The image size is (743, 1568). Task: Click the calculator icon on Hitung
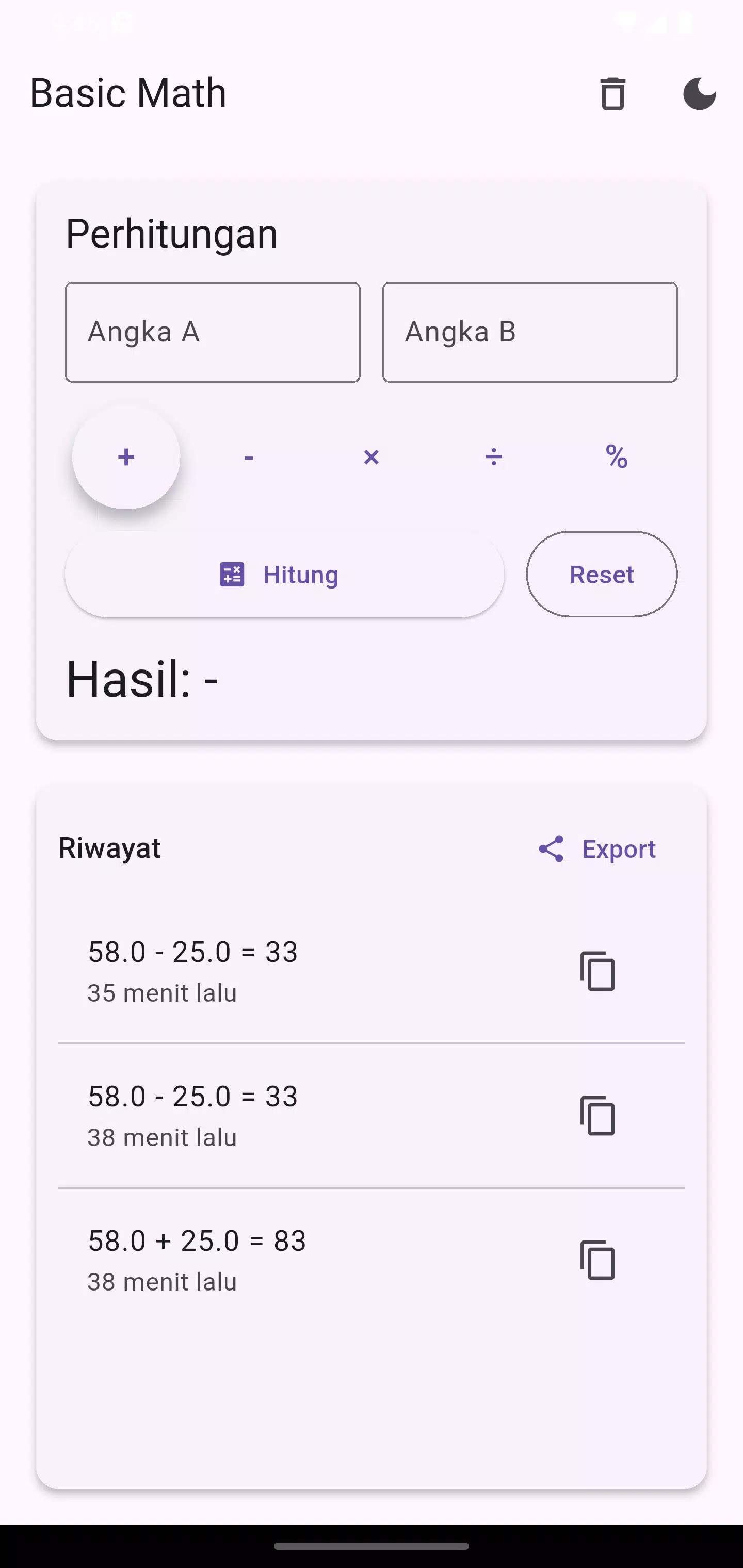(232, 575)
